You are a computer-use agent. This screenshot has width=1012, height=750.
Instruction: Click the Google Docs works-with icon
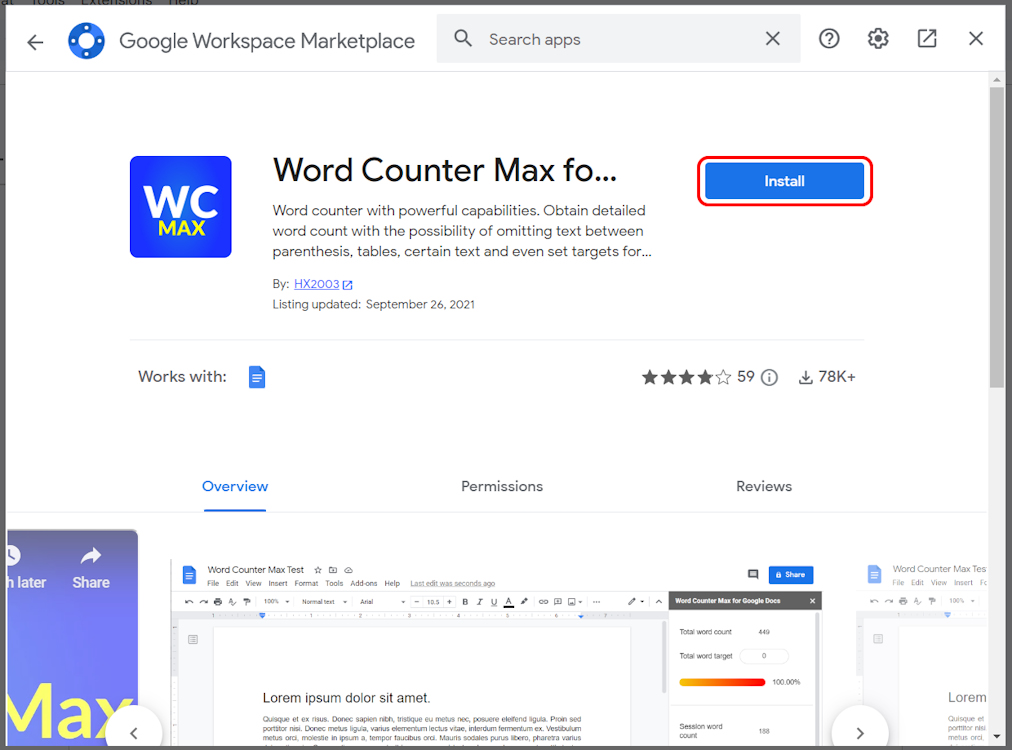[x=257, y=377]
